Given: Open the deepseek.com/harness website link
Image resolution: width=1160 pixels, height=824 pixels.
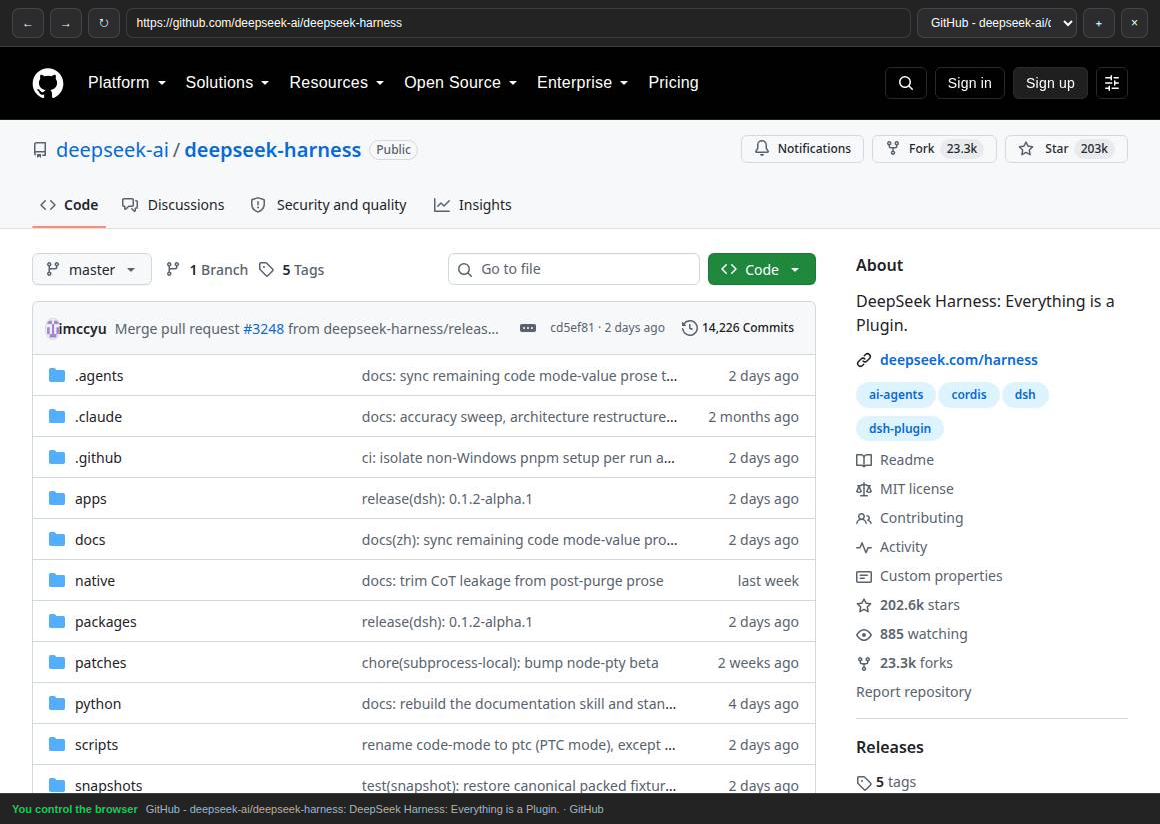Looking at the screenshot, I should click(959, 360).
